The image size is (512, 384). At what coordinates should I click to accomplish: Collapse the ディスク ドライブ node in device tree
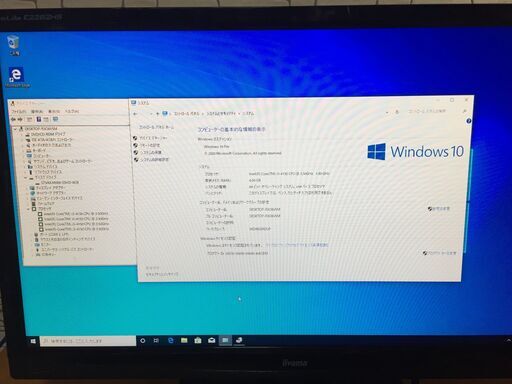(26, 178)
